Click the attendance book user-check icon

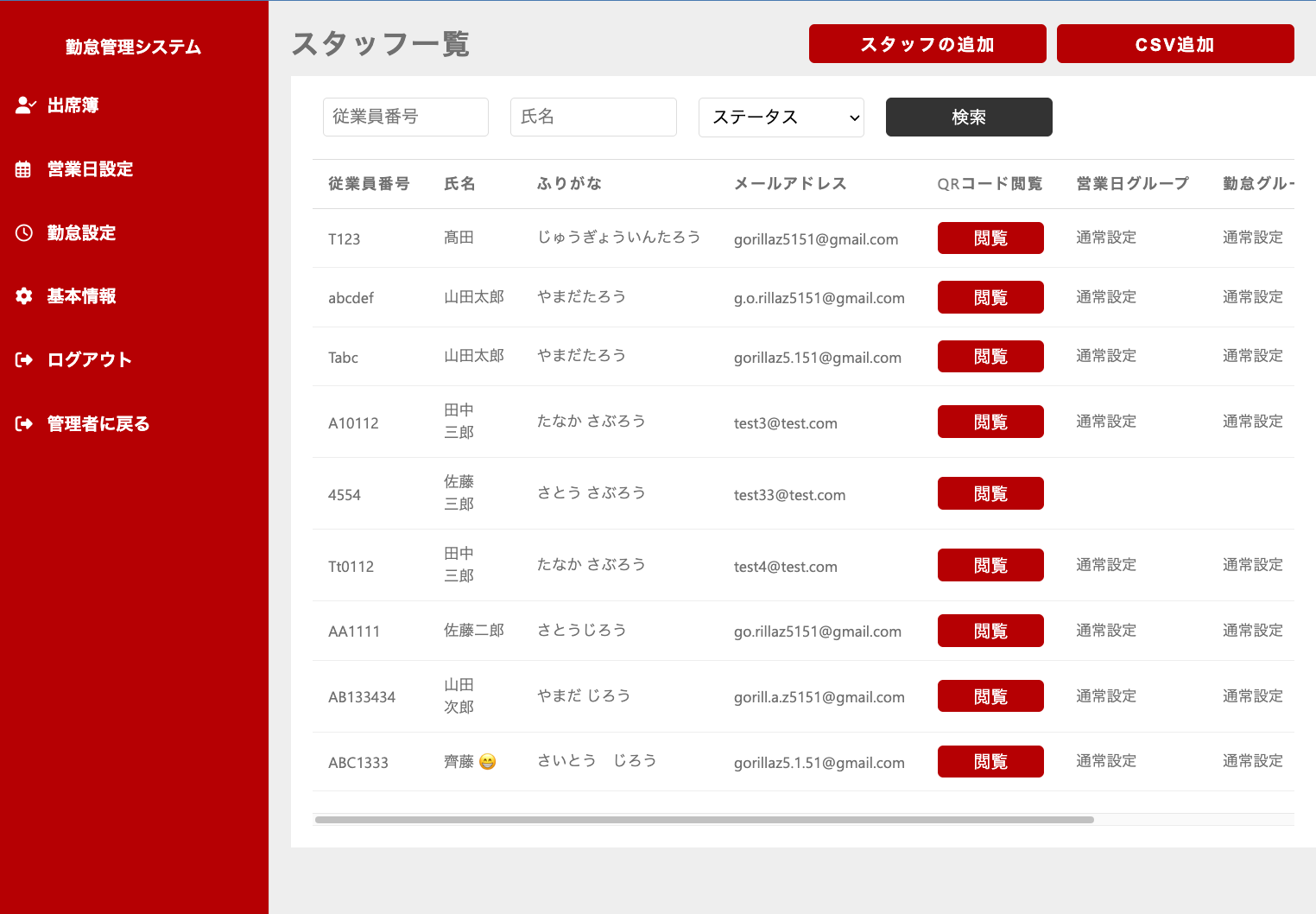pos(25,105)
